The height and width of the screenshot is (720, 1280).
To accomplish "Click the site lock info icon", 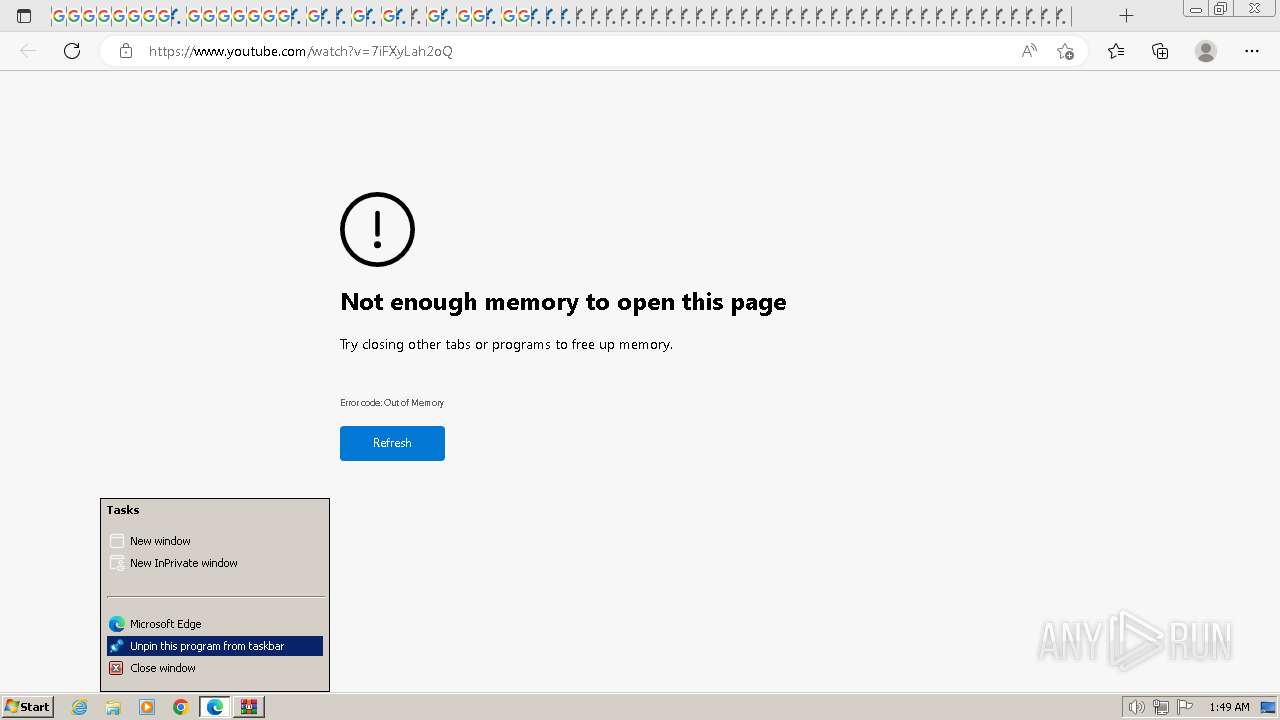I will [x=126, y=51].
